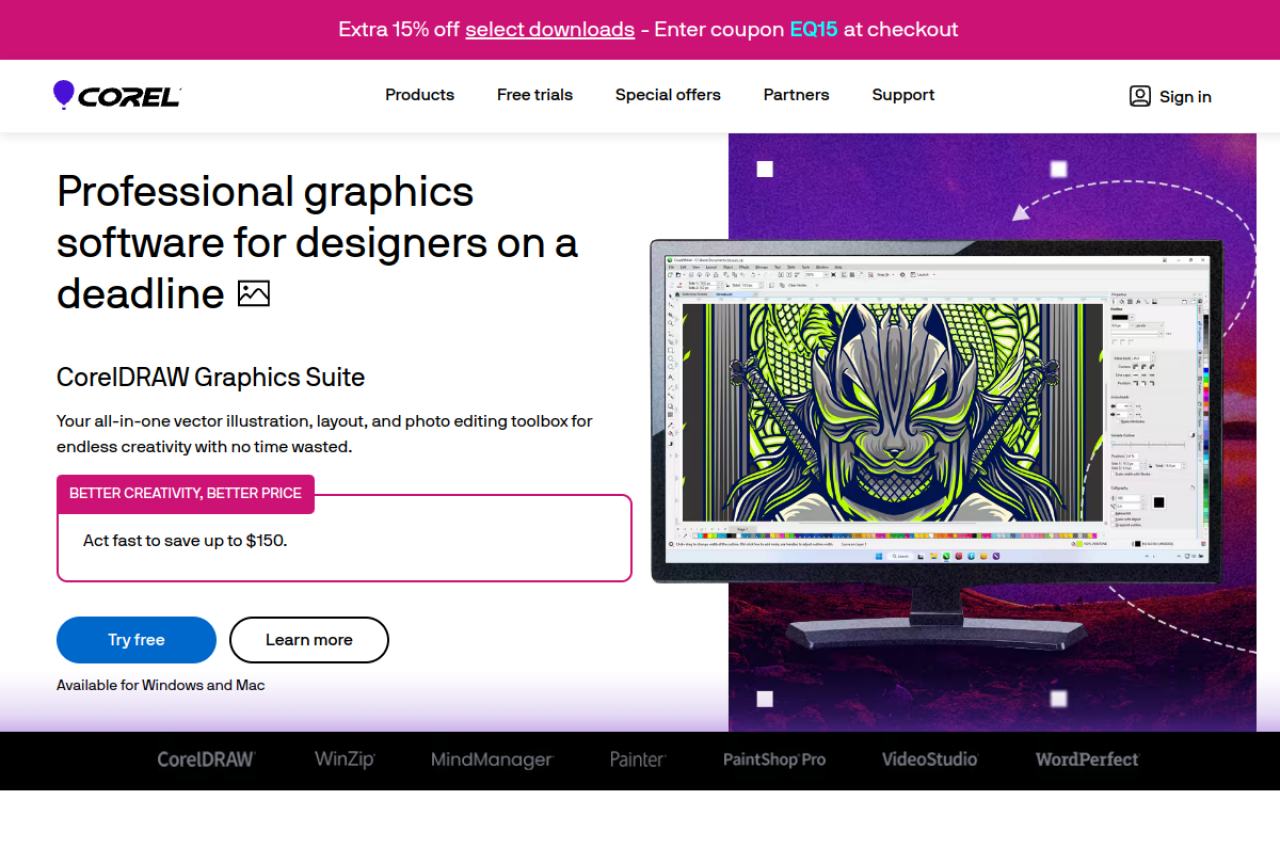Select the PaintShop Pro brand logo
This screenshot has width=1280, height=853.
775,759
